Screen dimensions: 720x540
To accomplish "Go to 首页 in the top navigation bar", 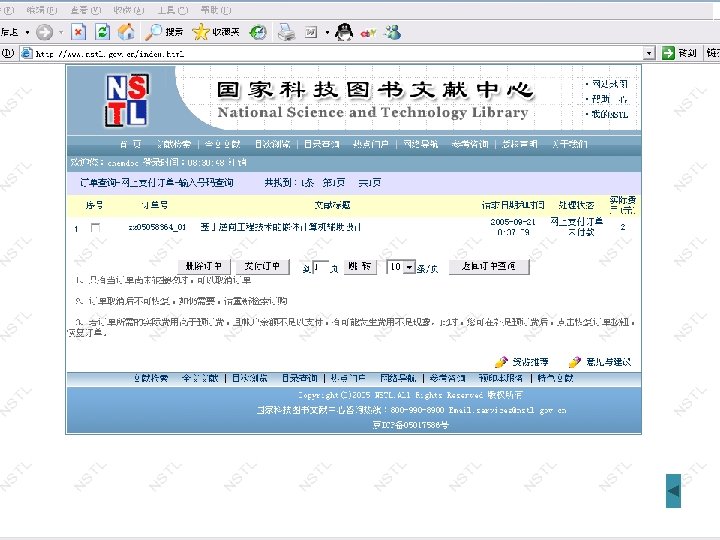I will (131, 144).
